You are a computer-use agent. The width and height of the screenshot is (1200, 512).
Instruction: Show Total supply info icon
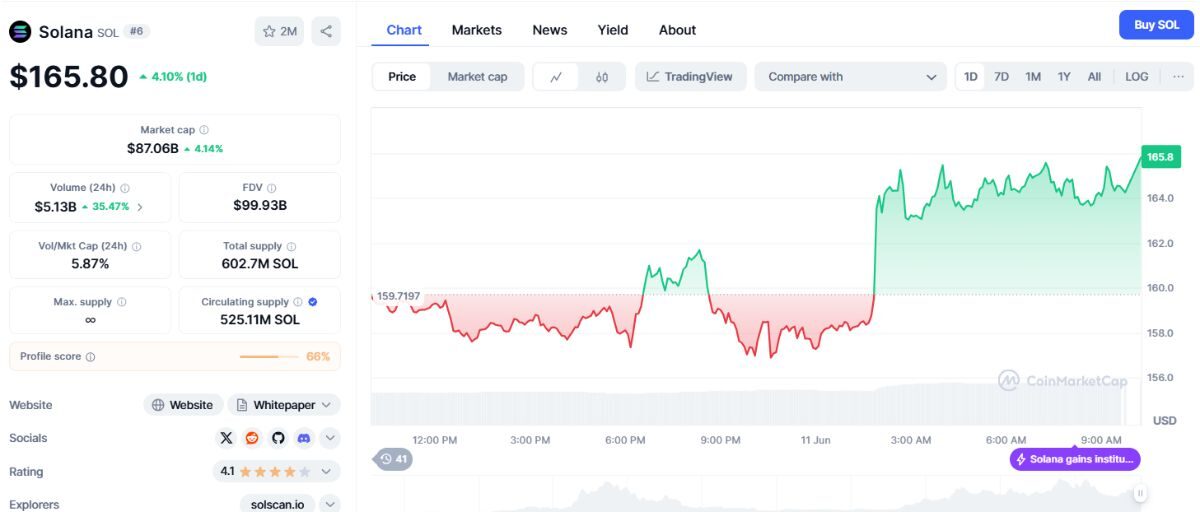(x=292, y=246)
